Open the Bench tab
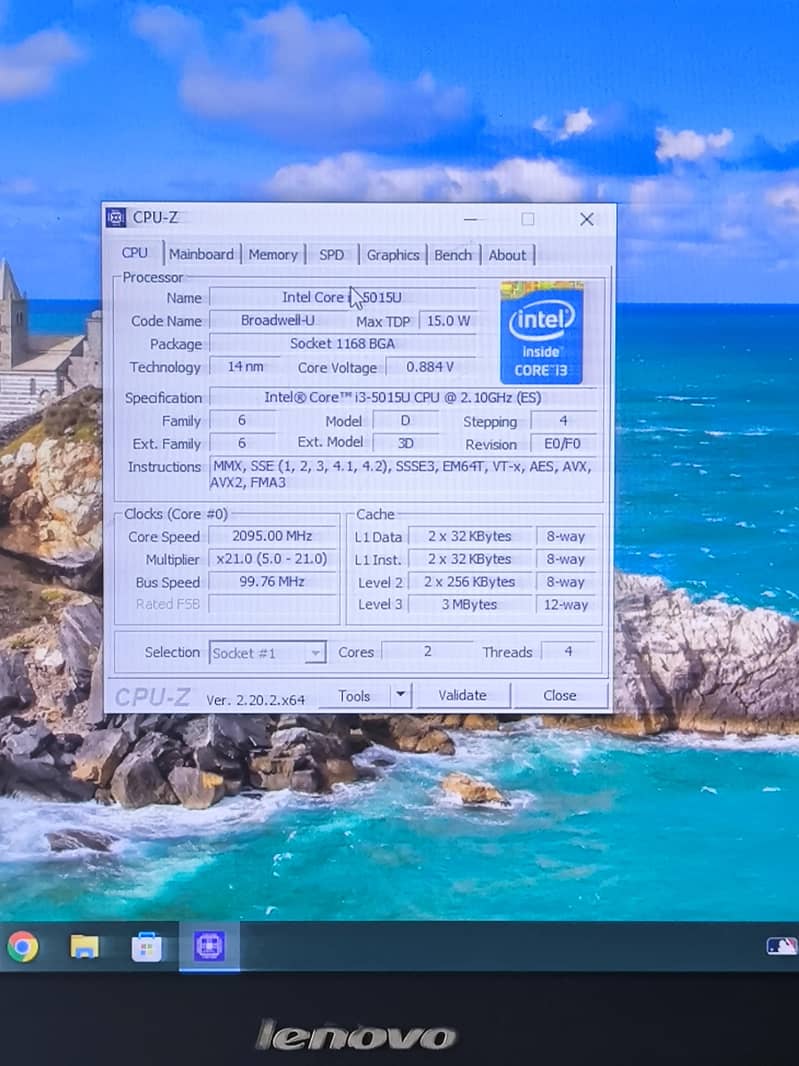Image resolution: width=799 pixels, height=1066 pixels. click(x=453, y=255)
